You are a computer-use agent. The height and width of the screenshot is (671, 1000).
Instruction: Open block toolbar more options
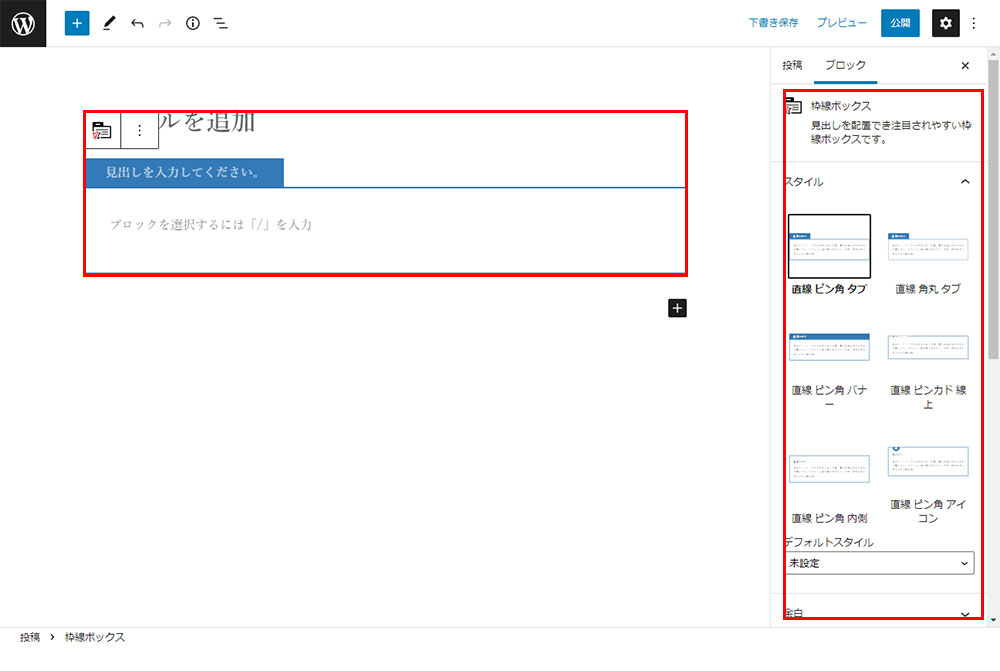coord(140,130)
